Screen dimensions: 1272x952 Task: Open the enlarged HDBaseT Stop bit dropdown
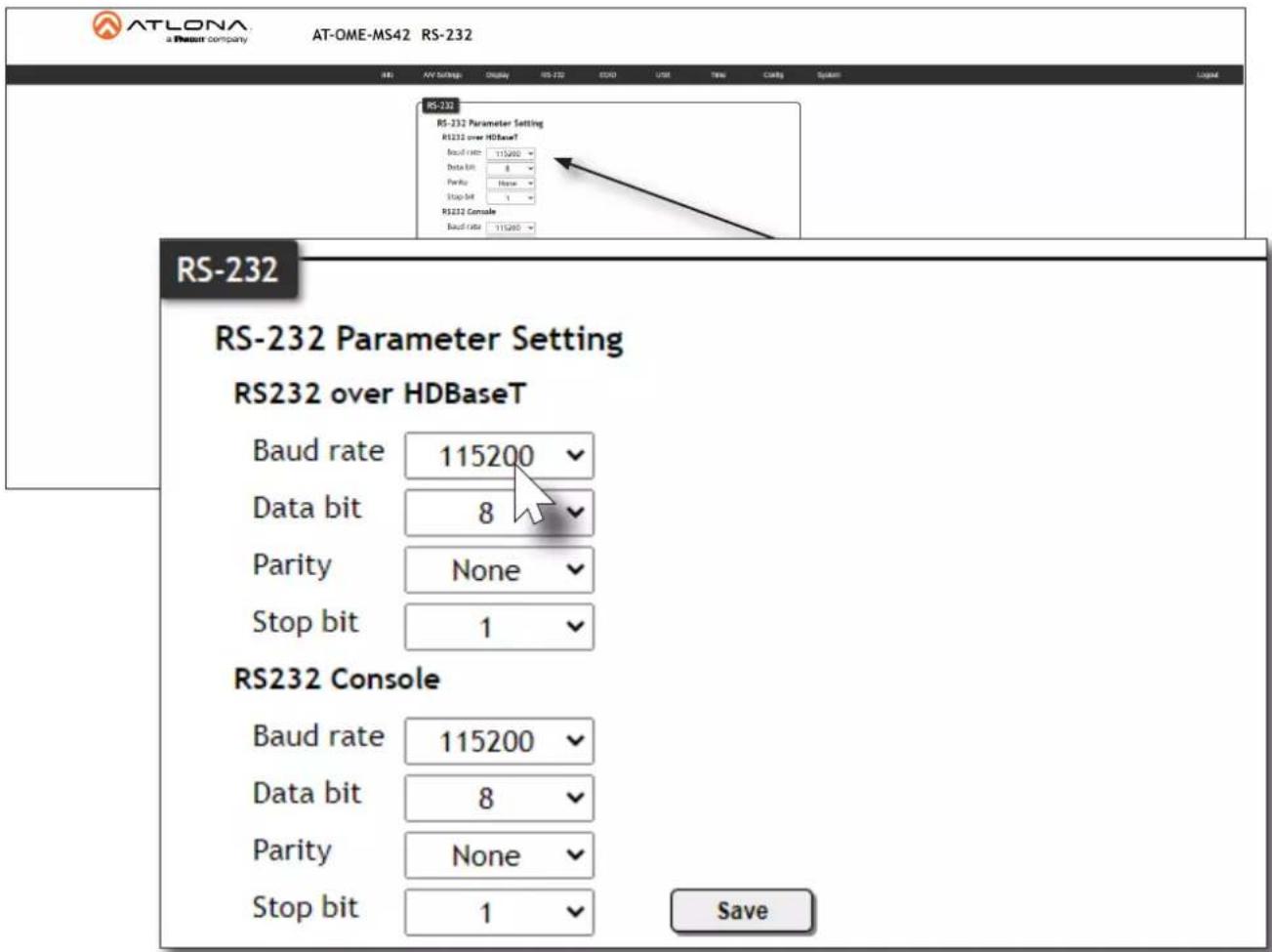tap(499, 627)
